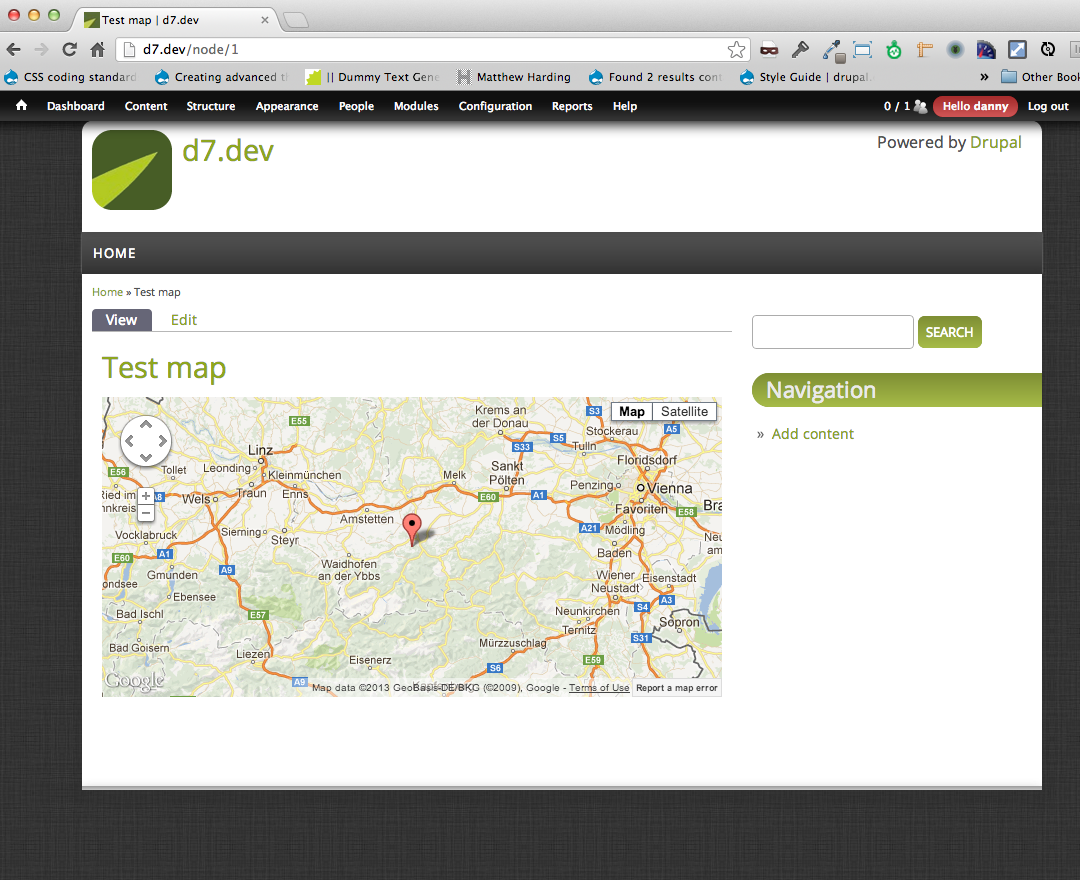Click the key-shaped password extension icon
Image resolution: width=1080 pixels, height=880 pixels.
[x=802, y=49]
